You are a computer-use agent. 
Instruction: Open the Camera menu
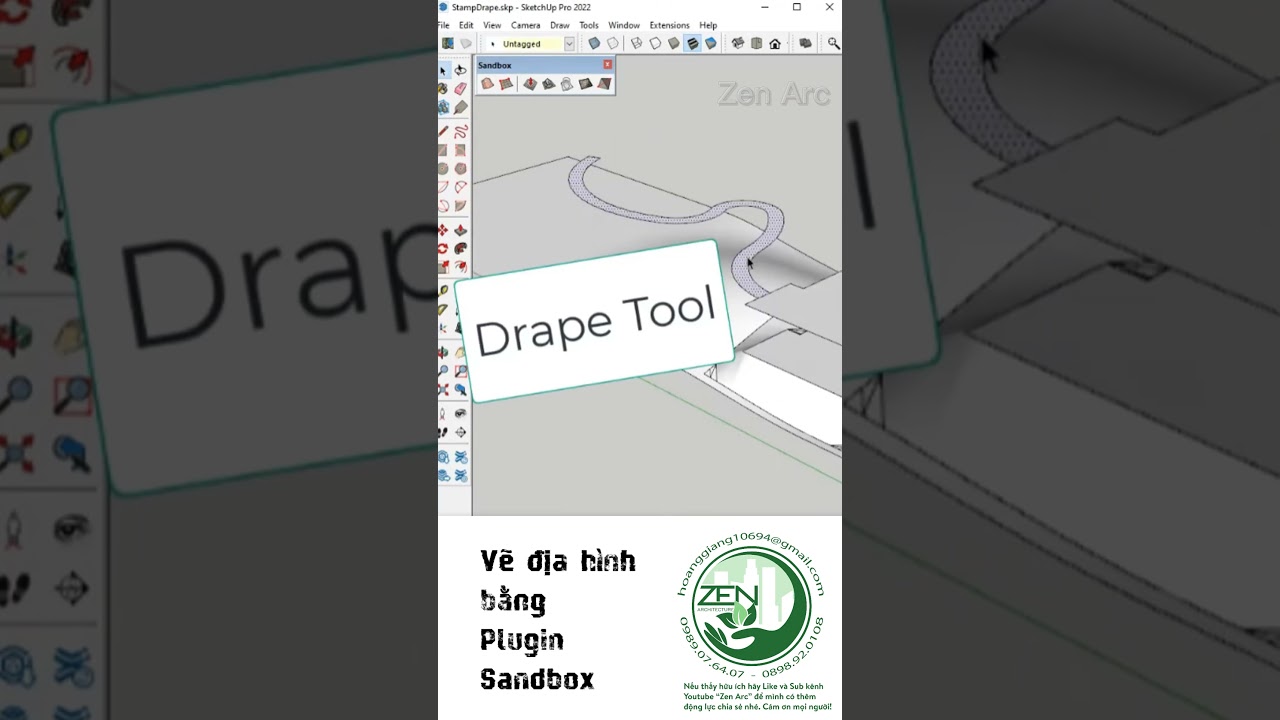click(525, 25)
